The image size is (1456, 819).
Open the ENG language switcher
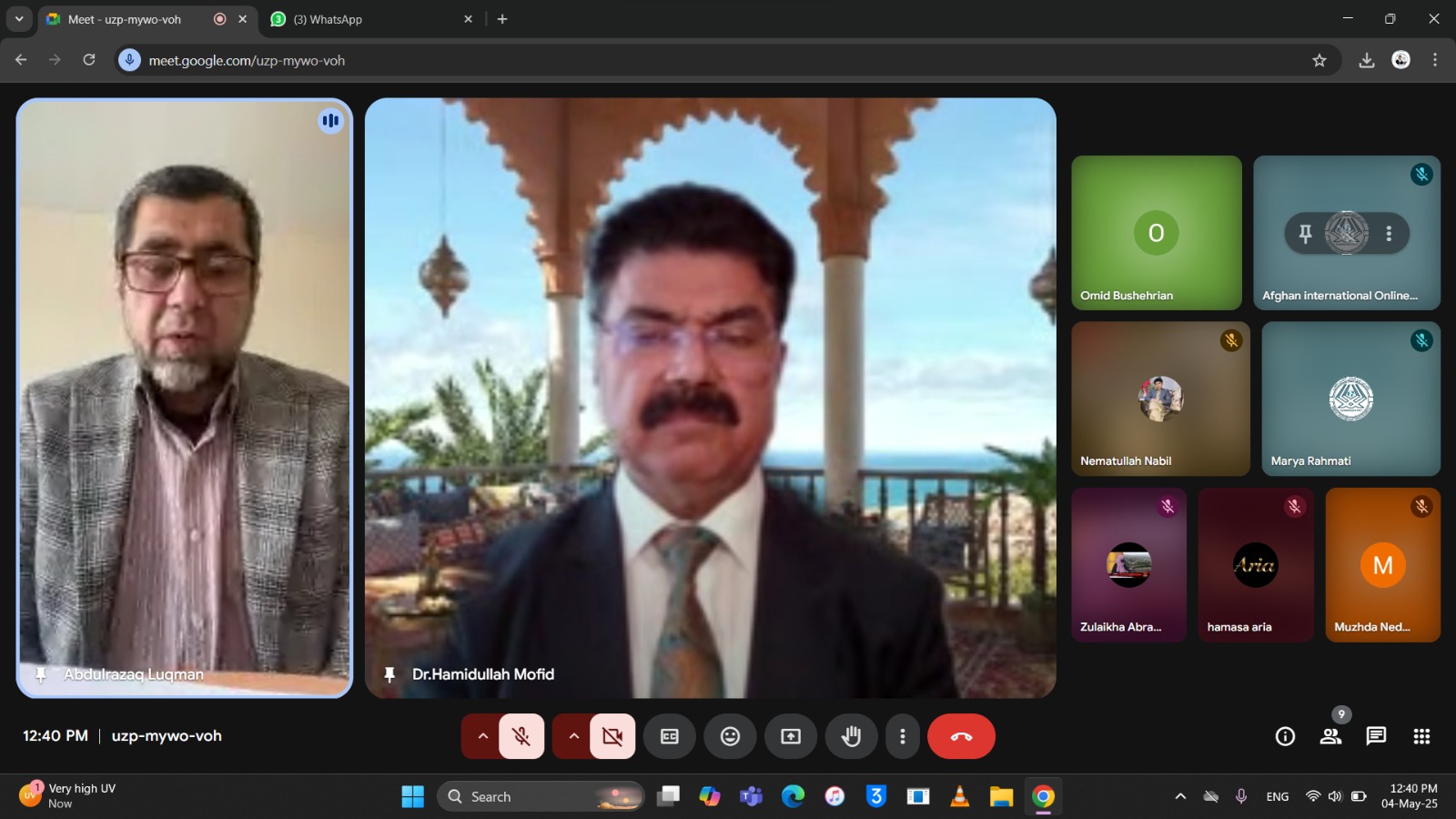coord(1278,797)
